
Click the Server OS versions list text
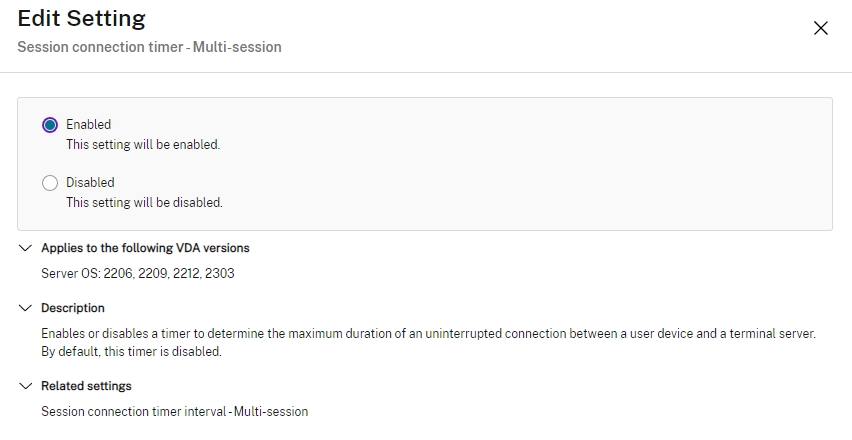point(138,273)
